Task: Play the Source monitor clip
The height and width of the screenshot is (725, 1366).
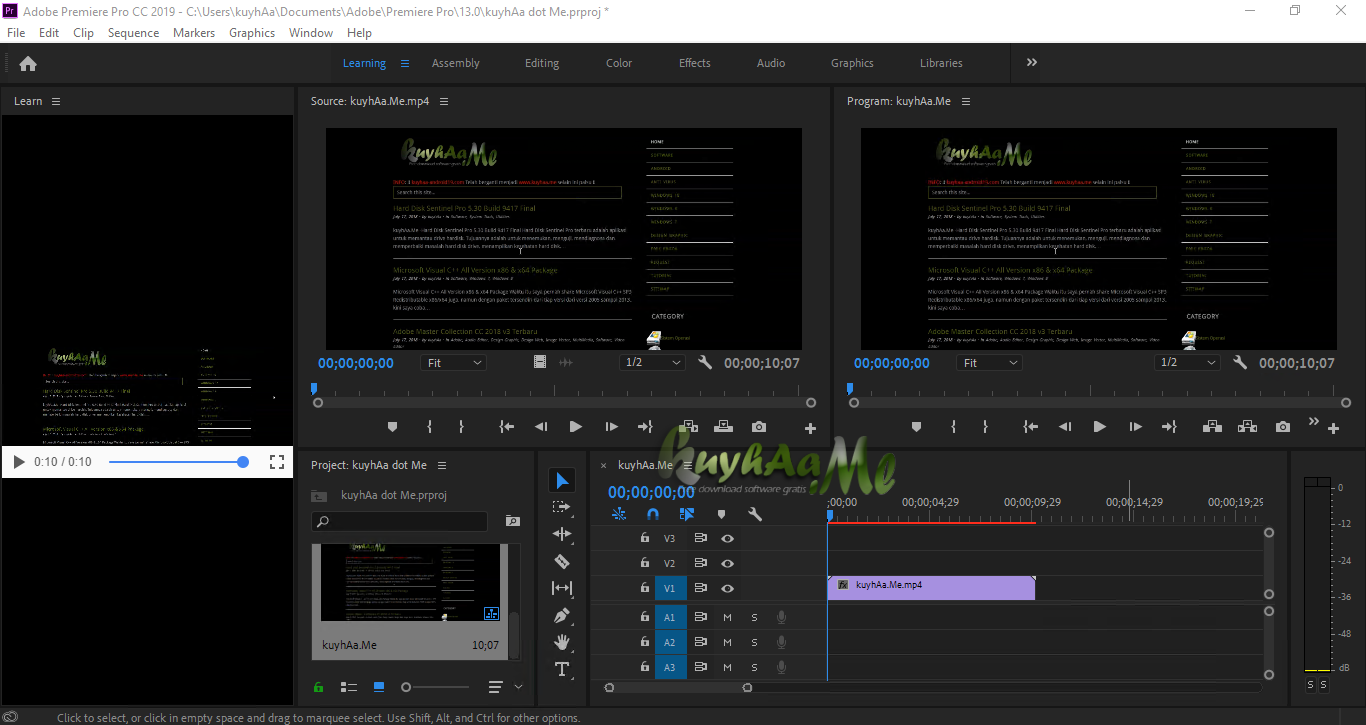Action: 575,427
